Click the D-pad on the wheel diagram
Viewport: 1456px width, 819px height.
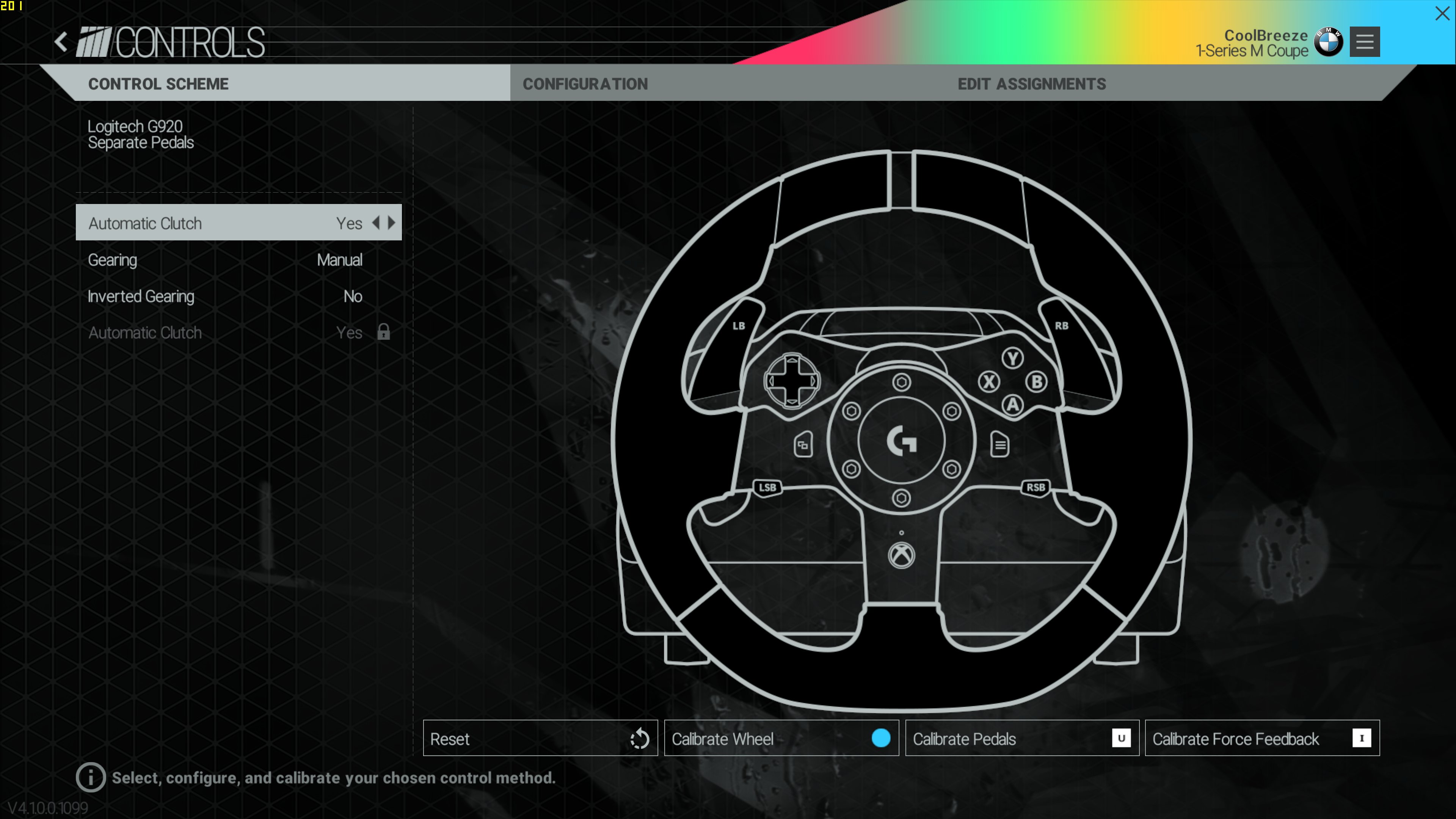(x=791, y=381)
